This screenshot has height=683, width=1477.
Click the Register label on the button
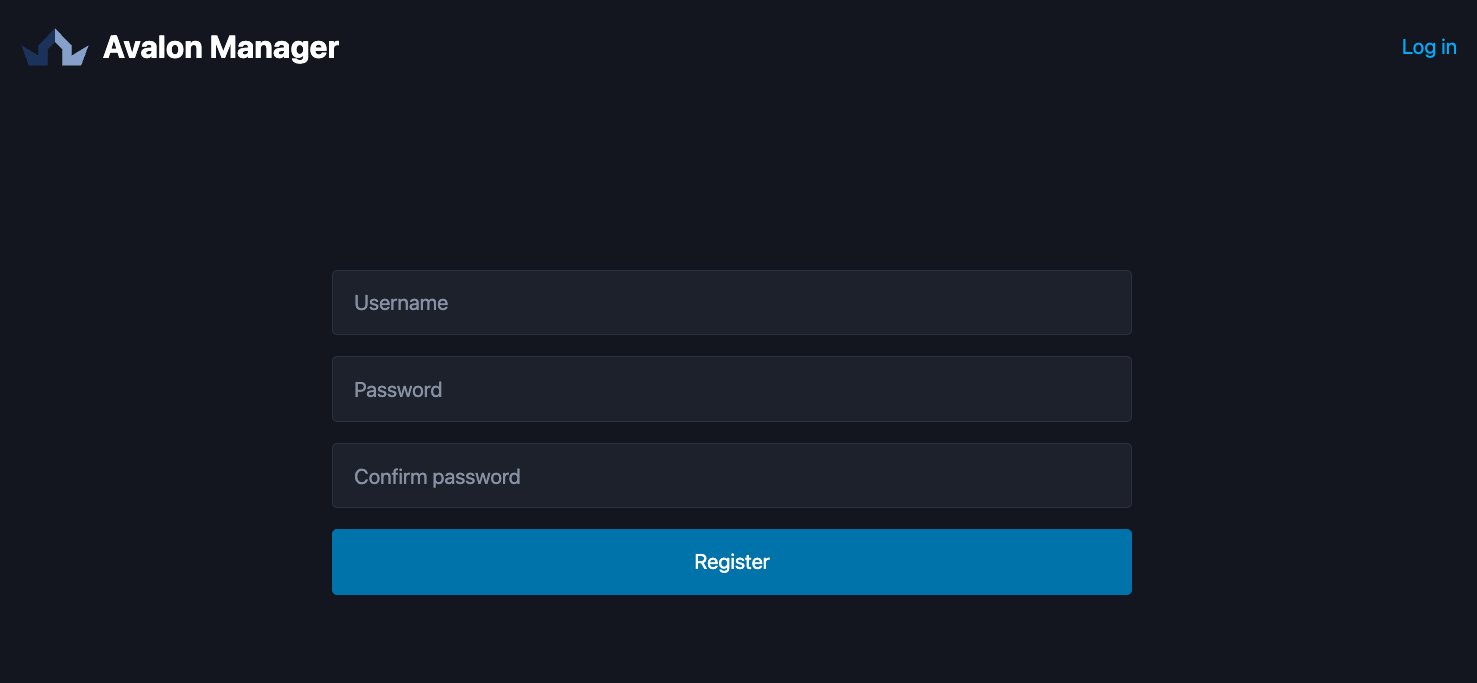coord(731,562)
